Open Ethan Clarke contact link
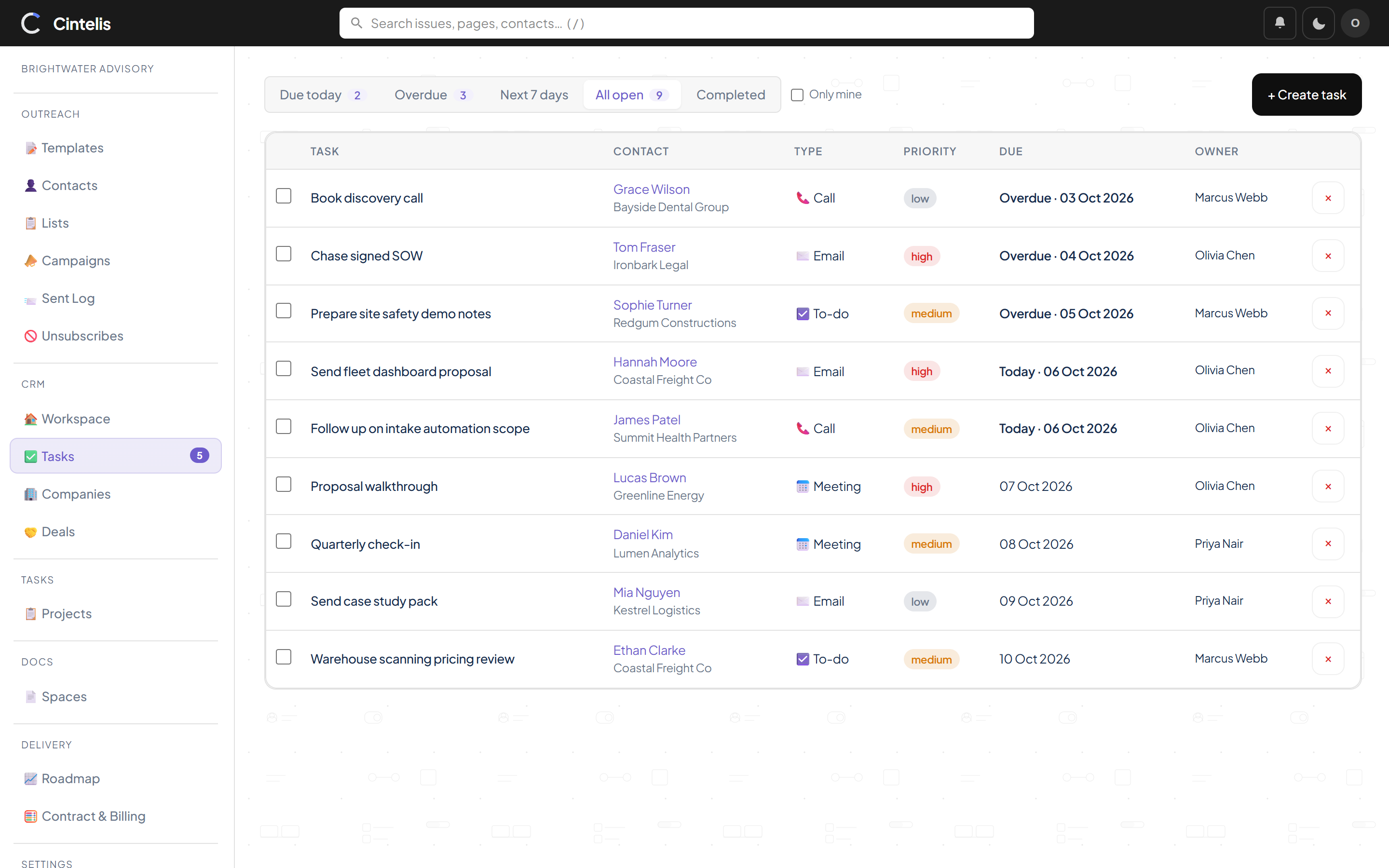Viewport: 1389px width, 868px height. coord(649,651)
